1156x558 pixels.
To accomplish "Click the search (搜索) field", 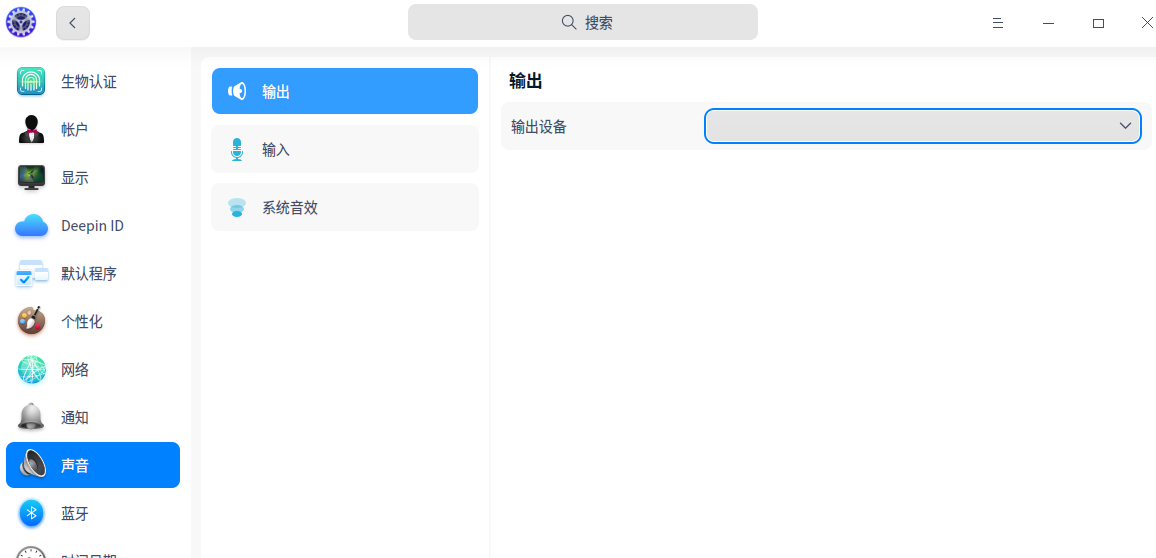I will coord(583,22).
